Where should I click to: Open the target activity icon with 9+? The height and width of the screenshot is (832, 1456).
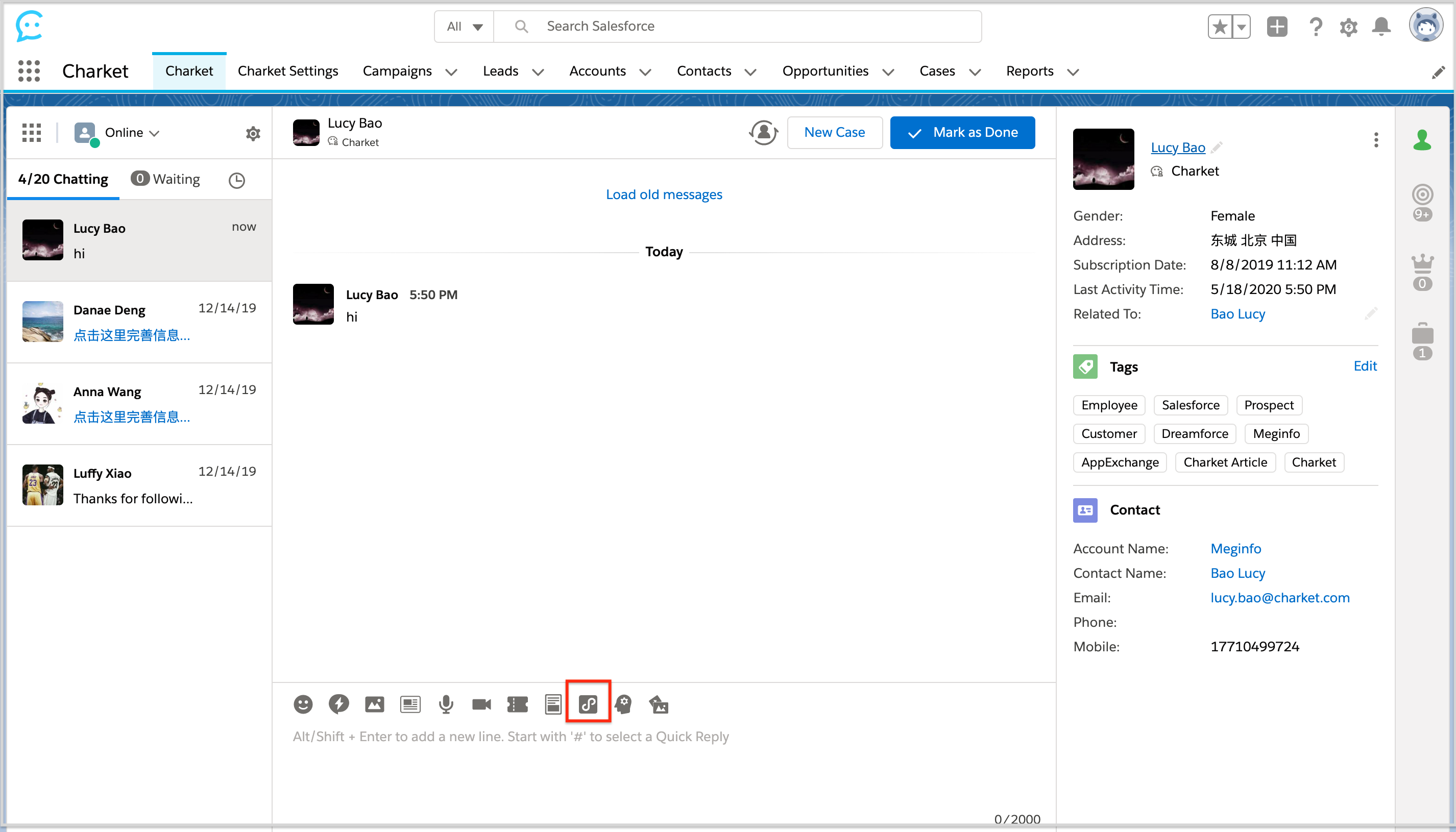pyautogui.click(x=1422, y=202)
